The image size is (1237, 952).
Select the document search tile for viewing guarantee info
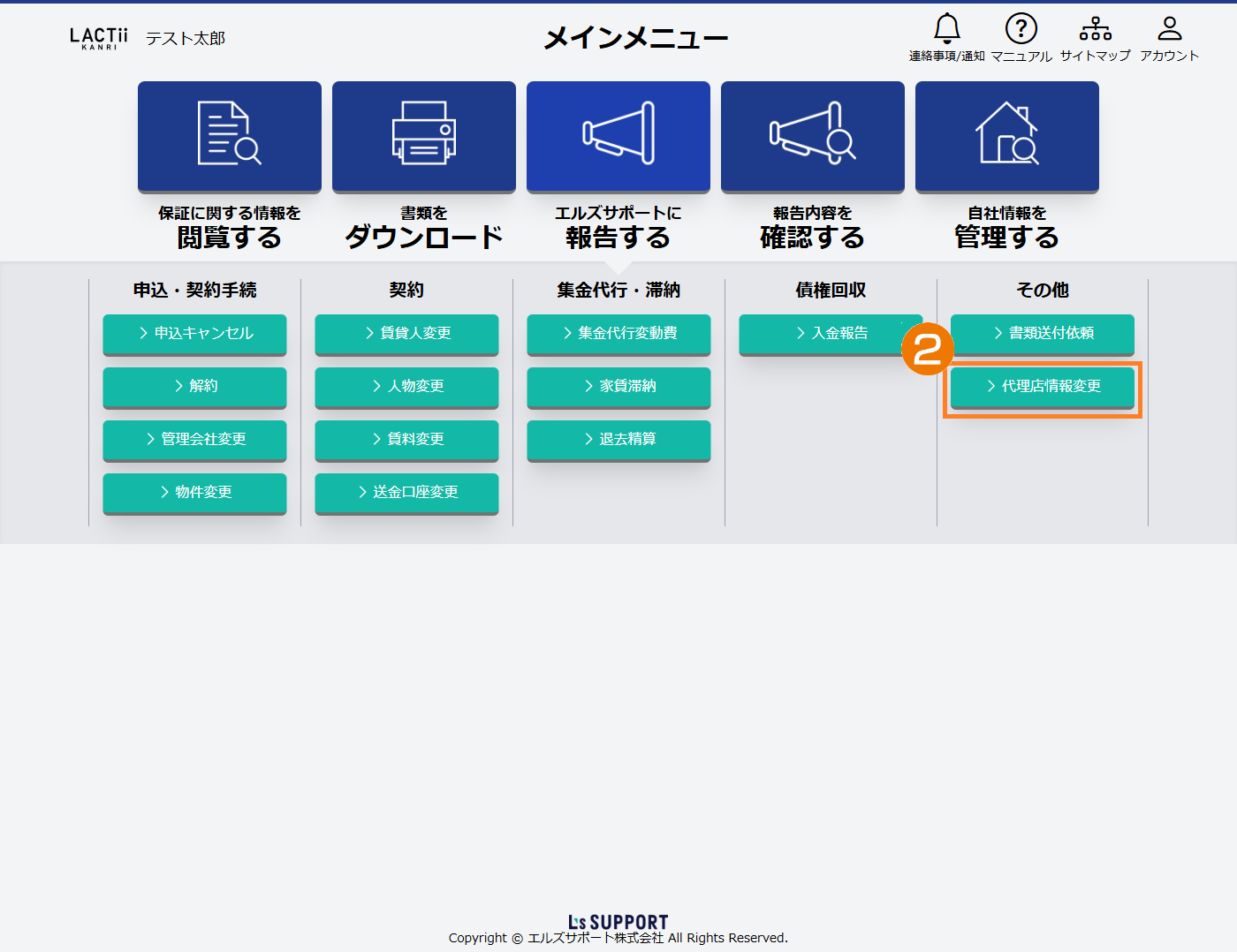point(230,136)
